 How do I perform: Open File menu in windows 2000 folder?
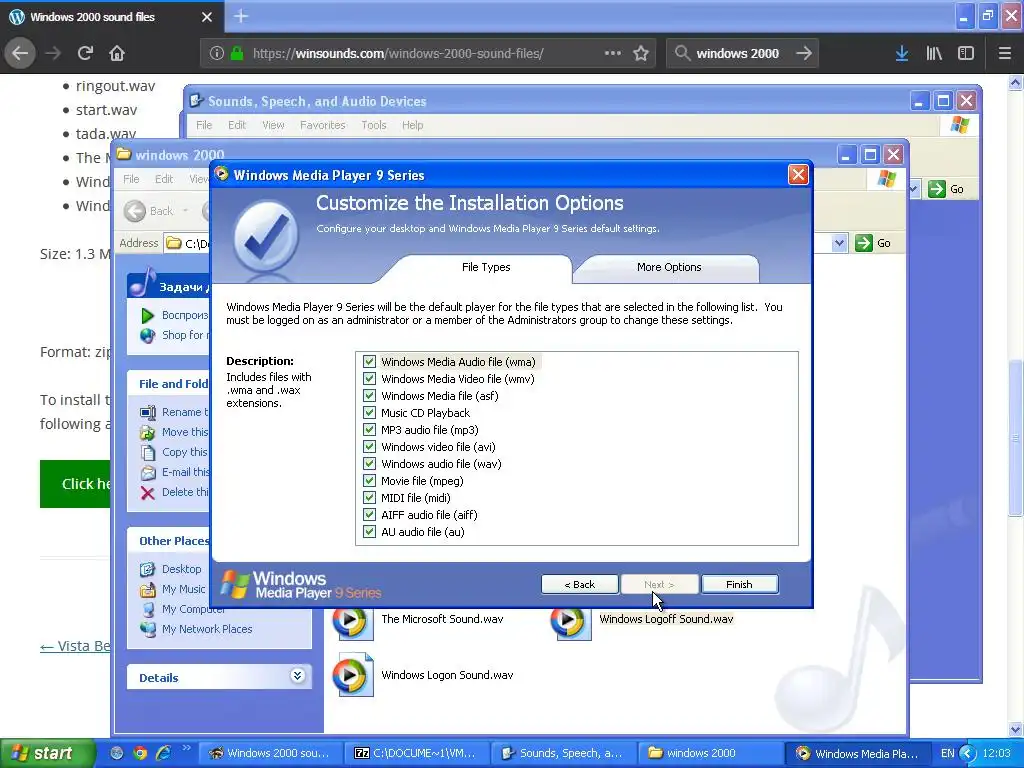pos(131,179)
